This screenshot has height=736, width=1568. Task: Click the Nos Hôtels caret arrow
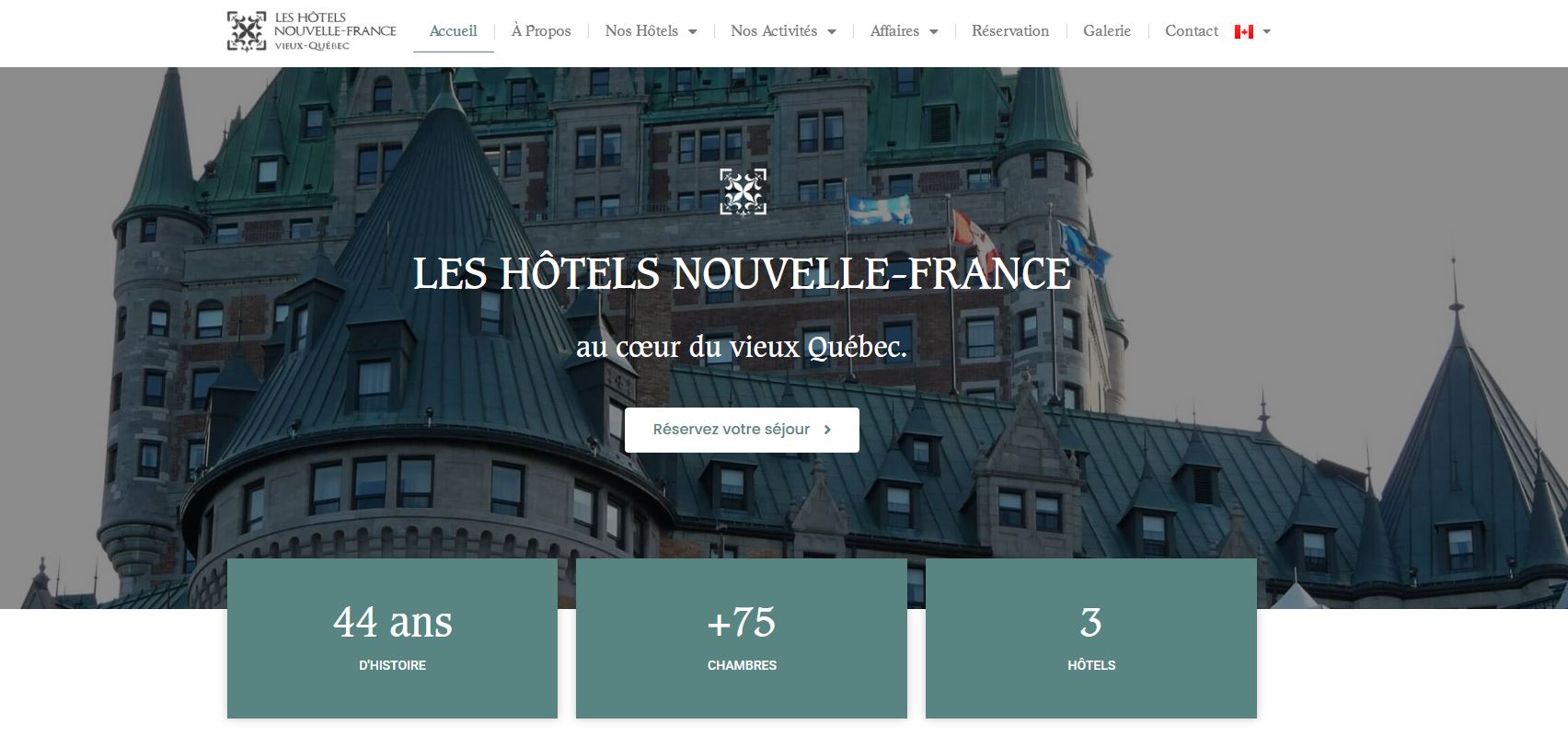(693, 32)
